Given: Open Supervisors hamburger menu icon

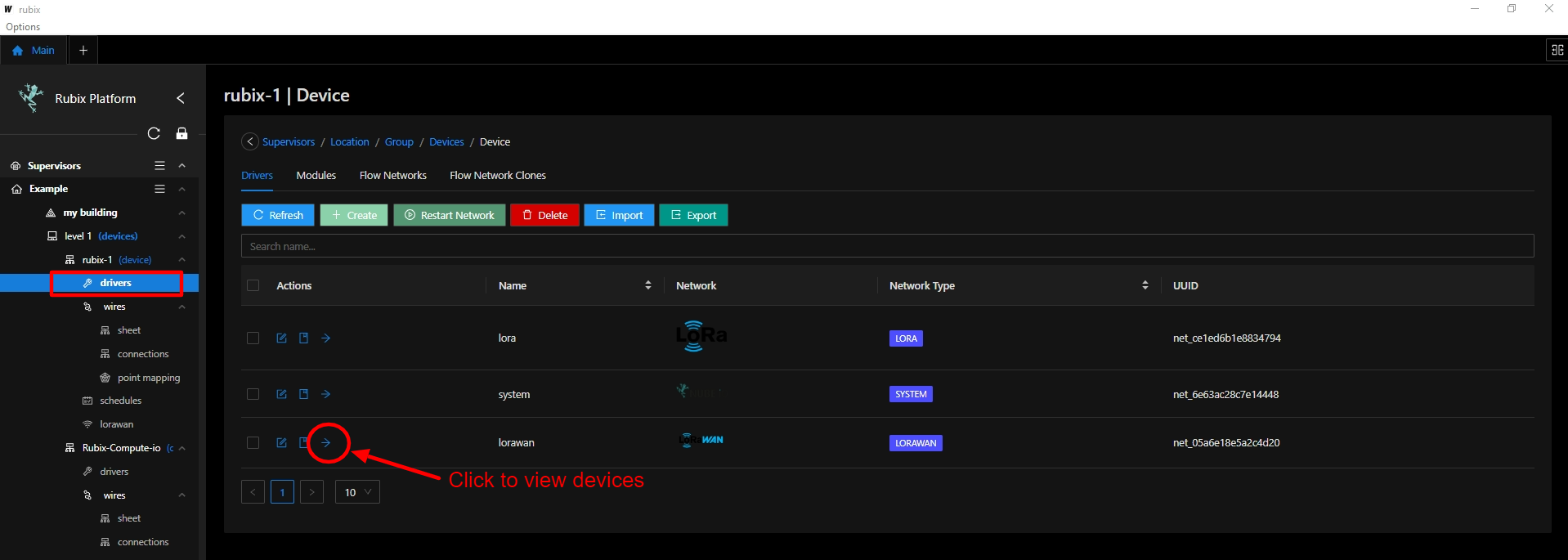Looking at the screenshot, I should pos(159,165).
